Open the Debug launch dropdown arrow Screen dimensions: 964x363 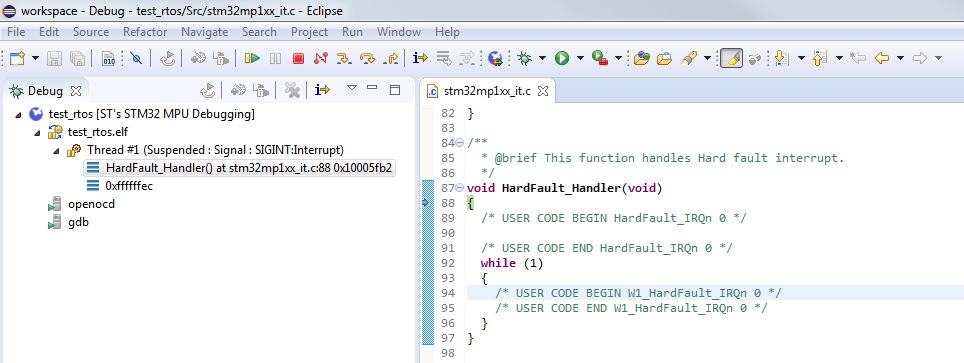542,58
